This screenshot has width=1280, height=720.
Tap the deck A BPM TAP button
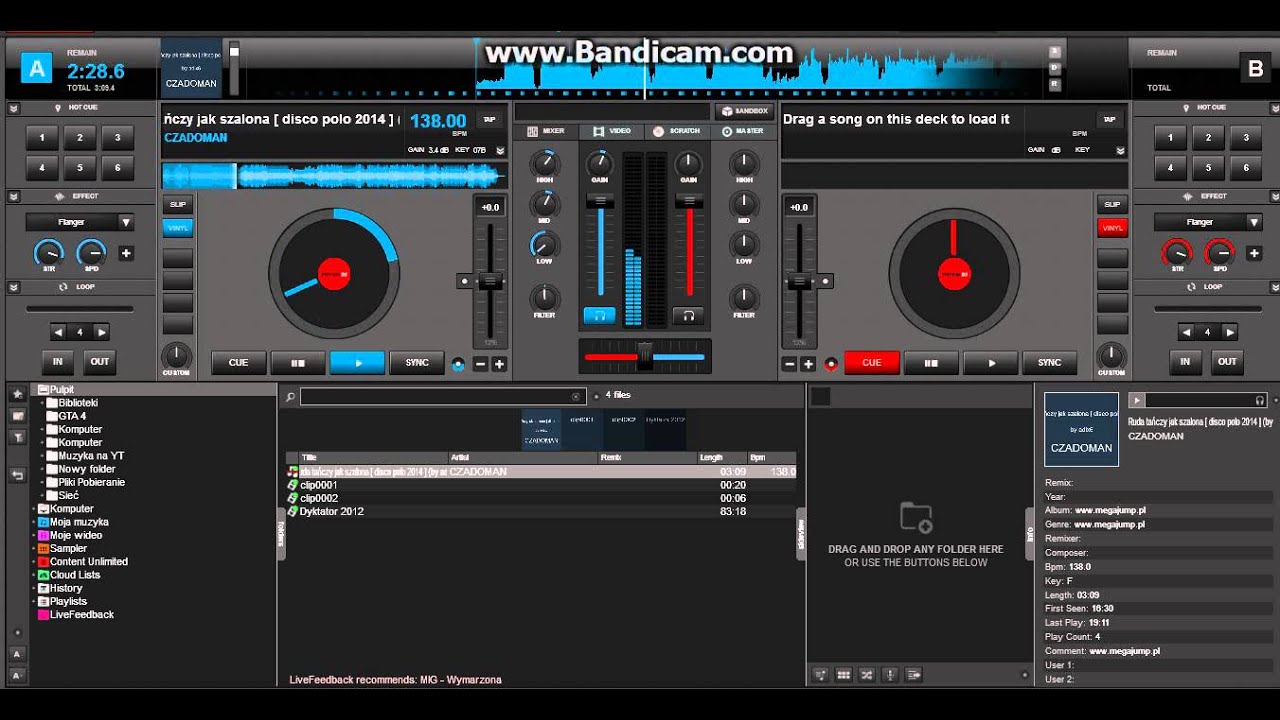489,120
